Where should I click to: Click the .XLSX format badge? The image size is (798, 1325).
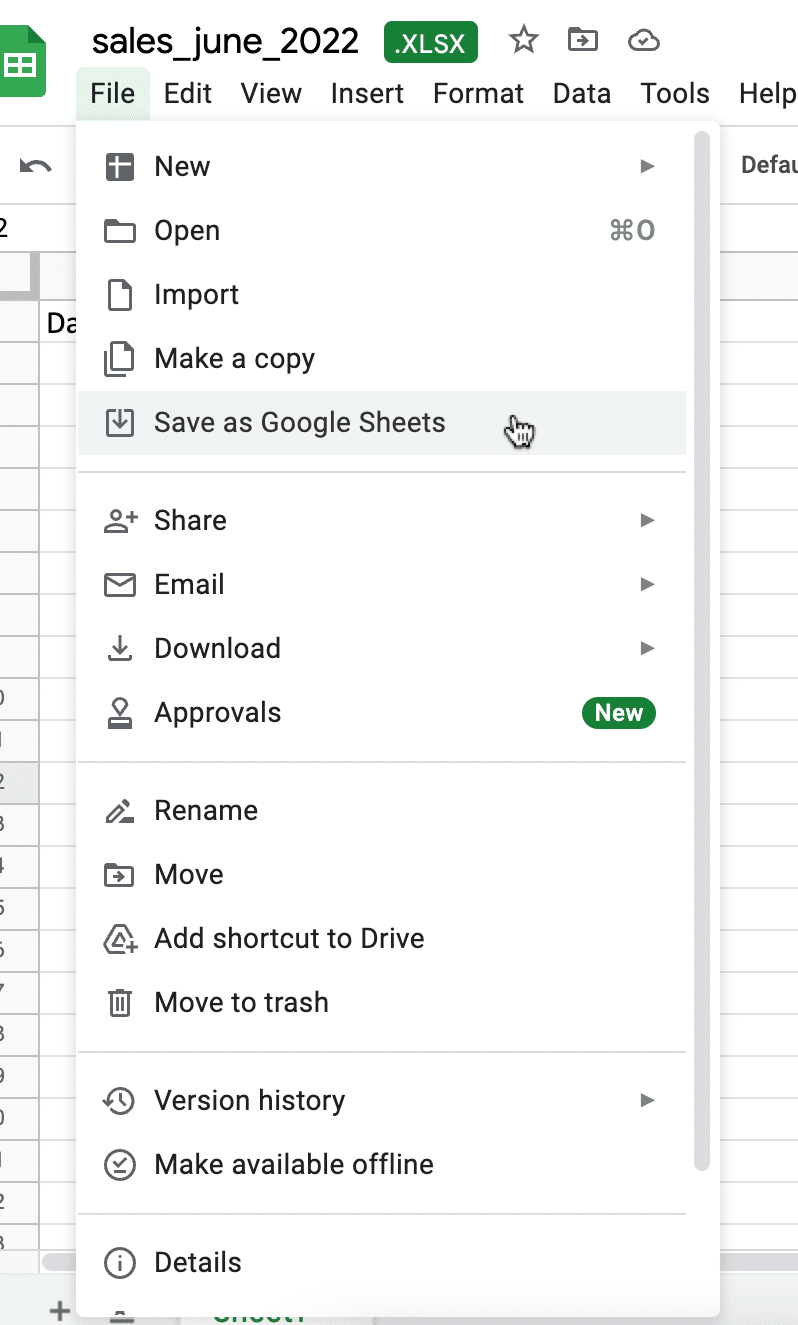(x=430, y=42)
